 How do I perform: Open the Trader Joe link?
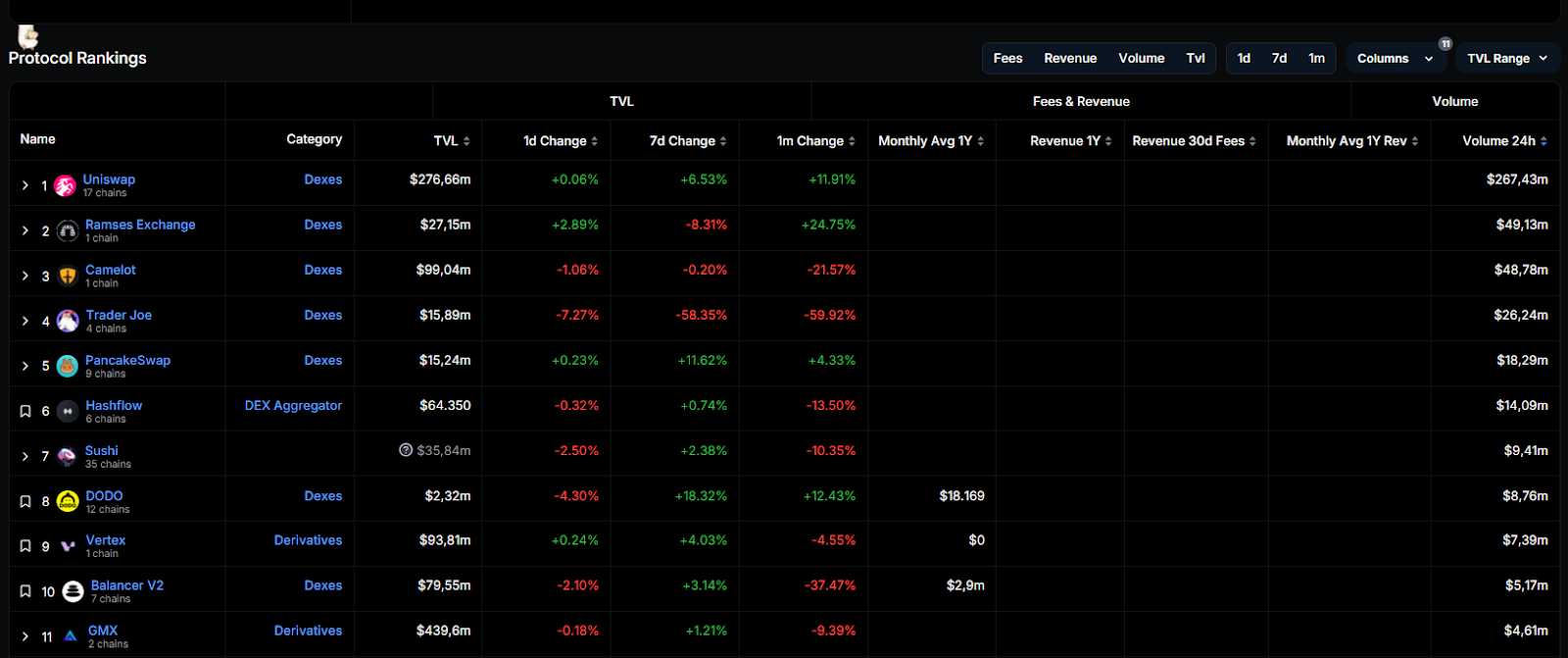(119, 315)
